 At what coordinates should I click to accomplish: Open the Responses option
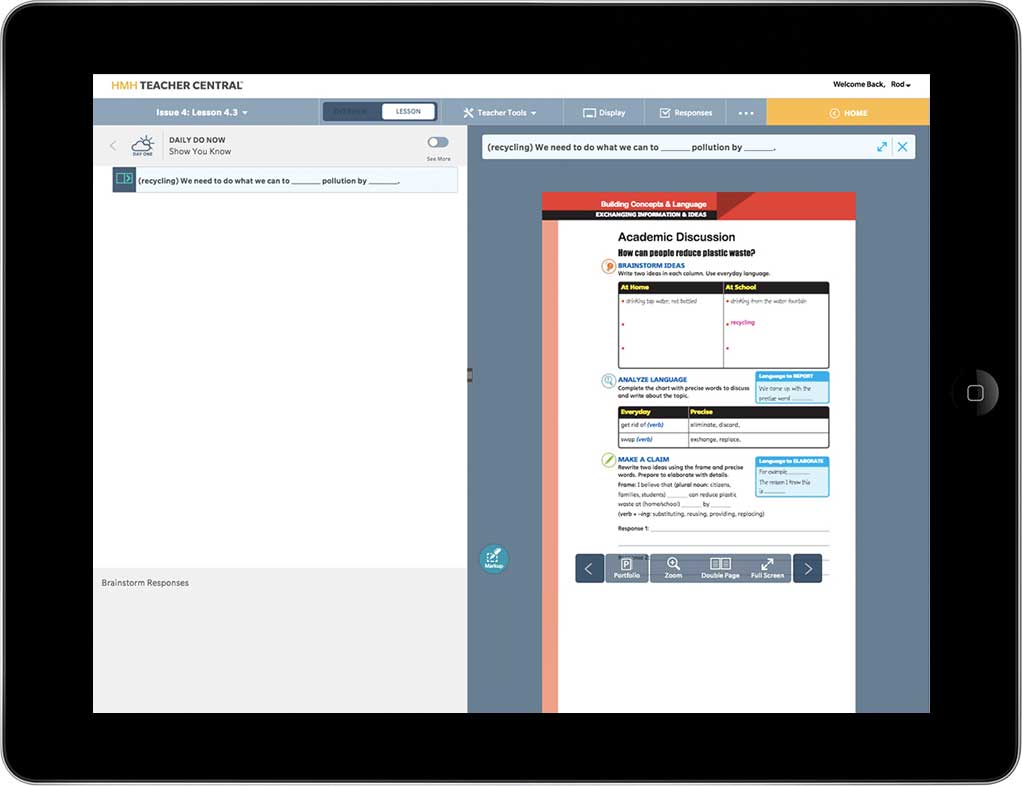(686, 113)
